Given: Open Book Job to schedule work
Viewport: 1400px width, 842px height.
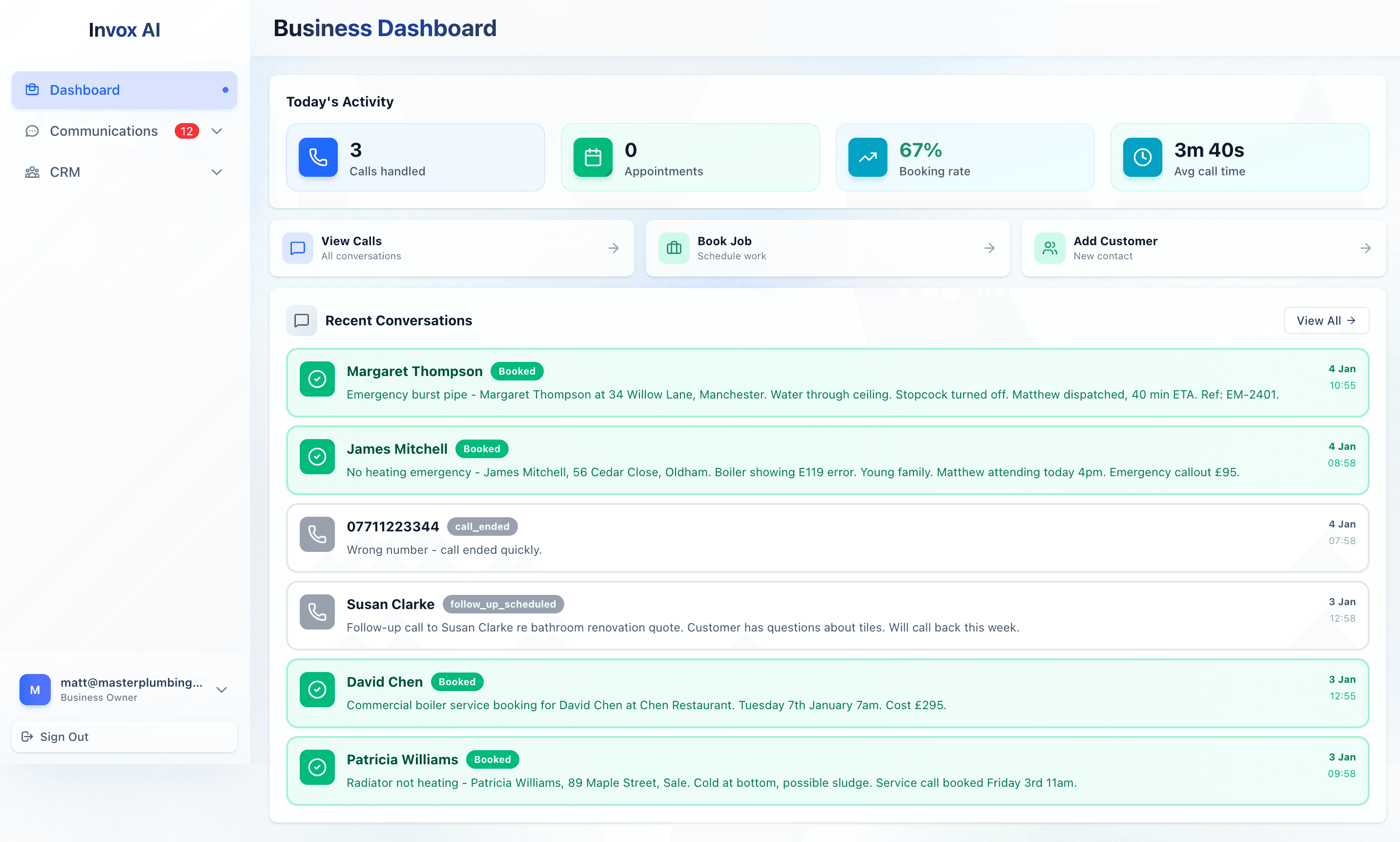Looking at the screenshot, I should click(x=827, y=248).
